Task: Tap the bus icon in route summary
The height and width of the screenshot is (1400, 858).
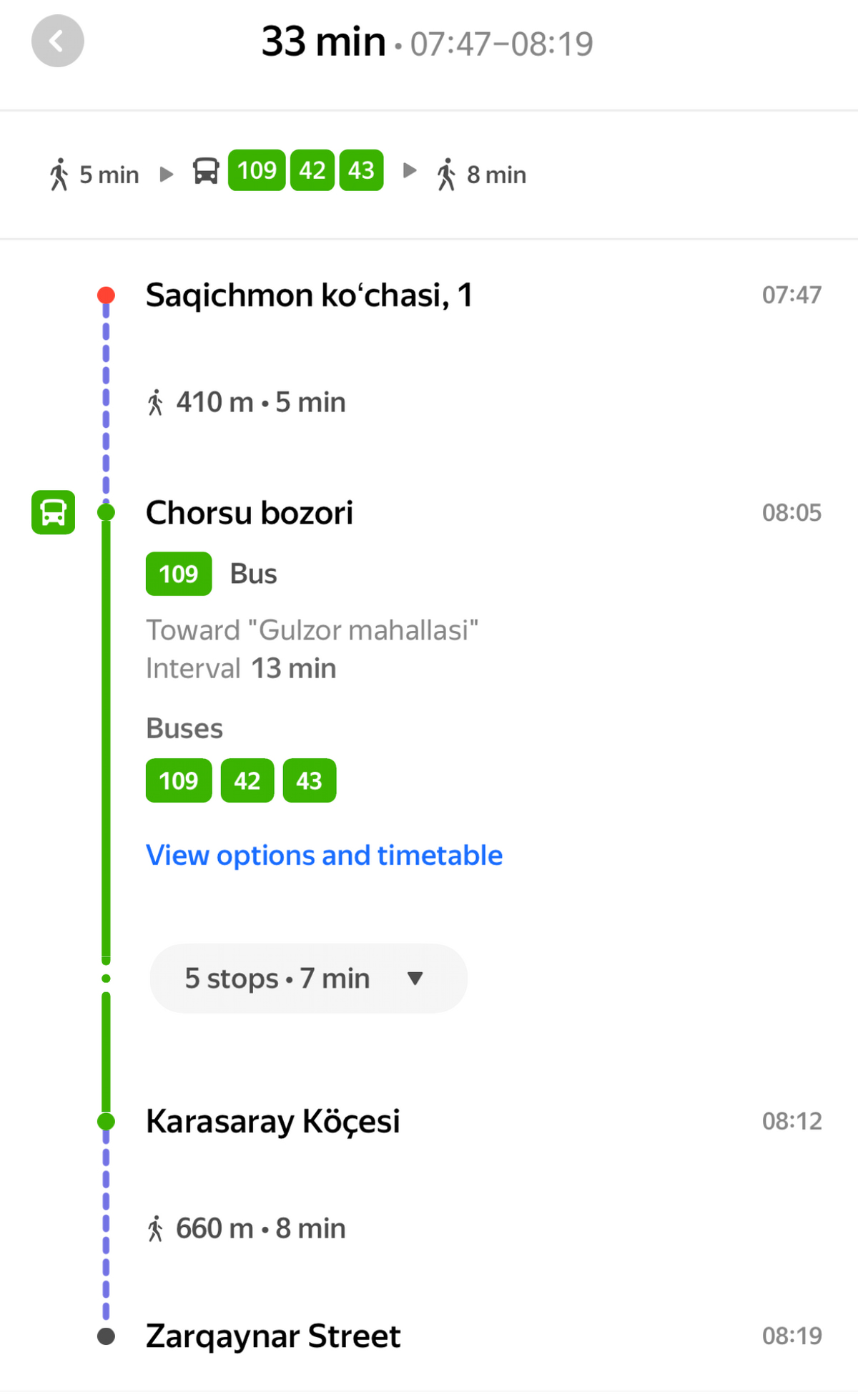Action: 206,171
